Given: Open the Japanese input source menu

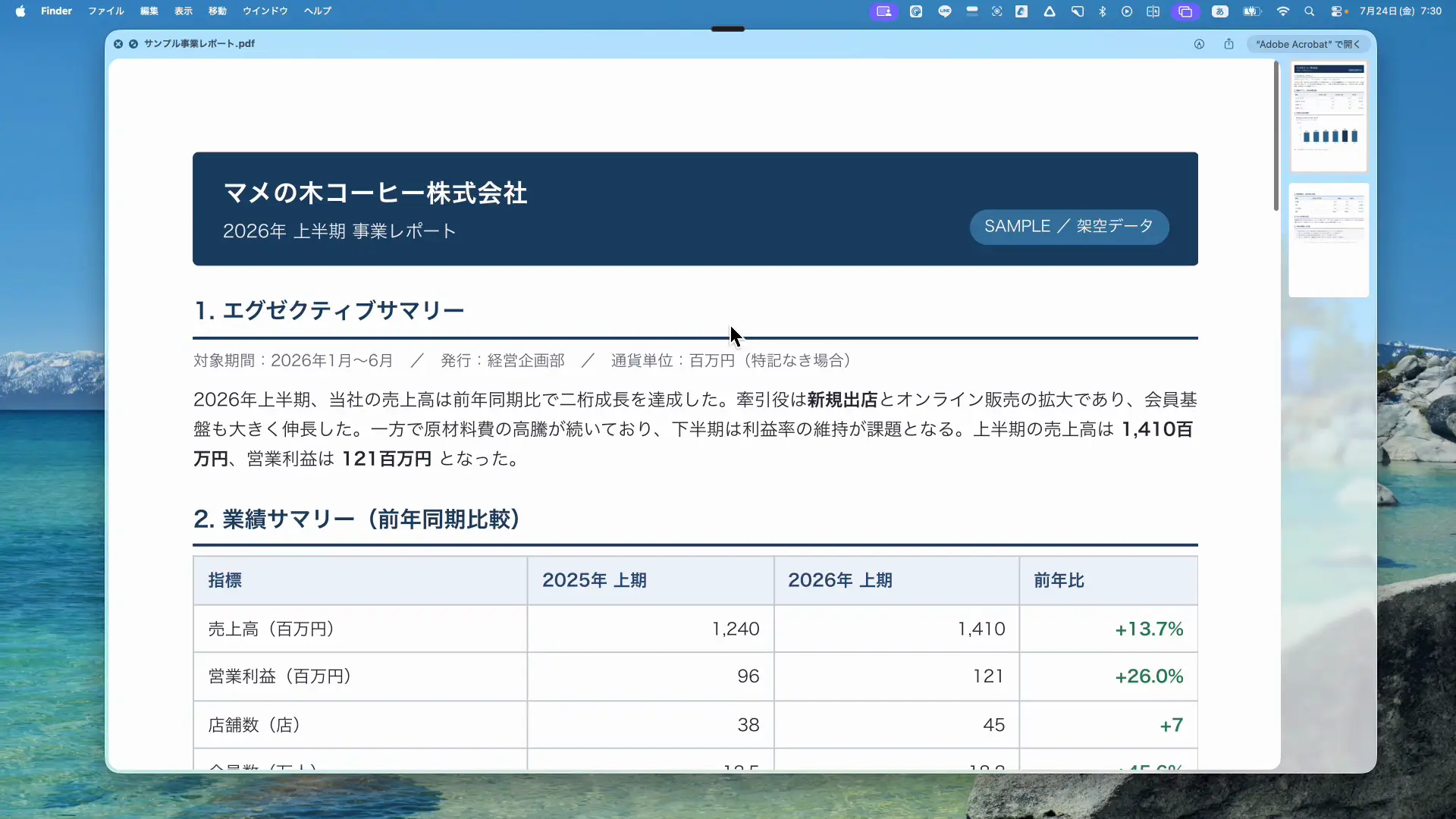Looking at the screenshot, I should (1219, 11).
